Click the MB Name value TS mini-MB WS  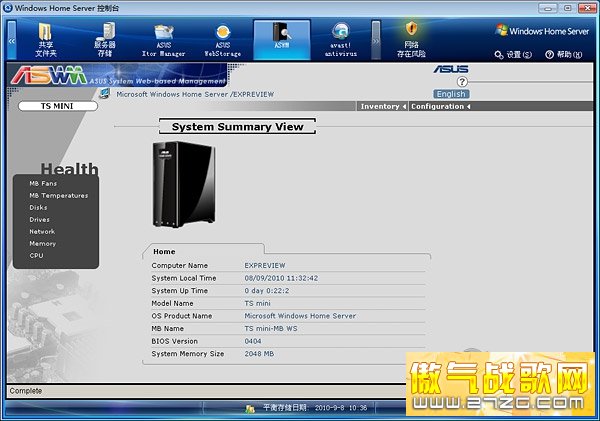[271, 328]
